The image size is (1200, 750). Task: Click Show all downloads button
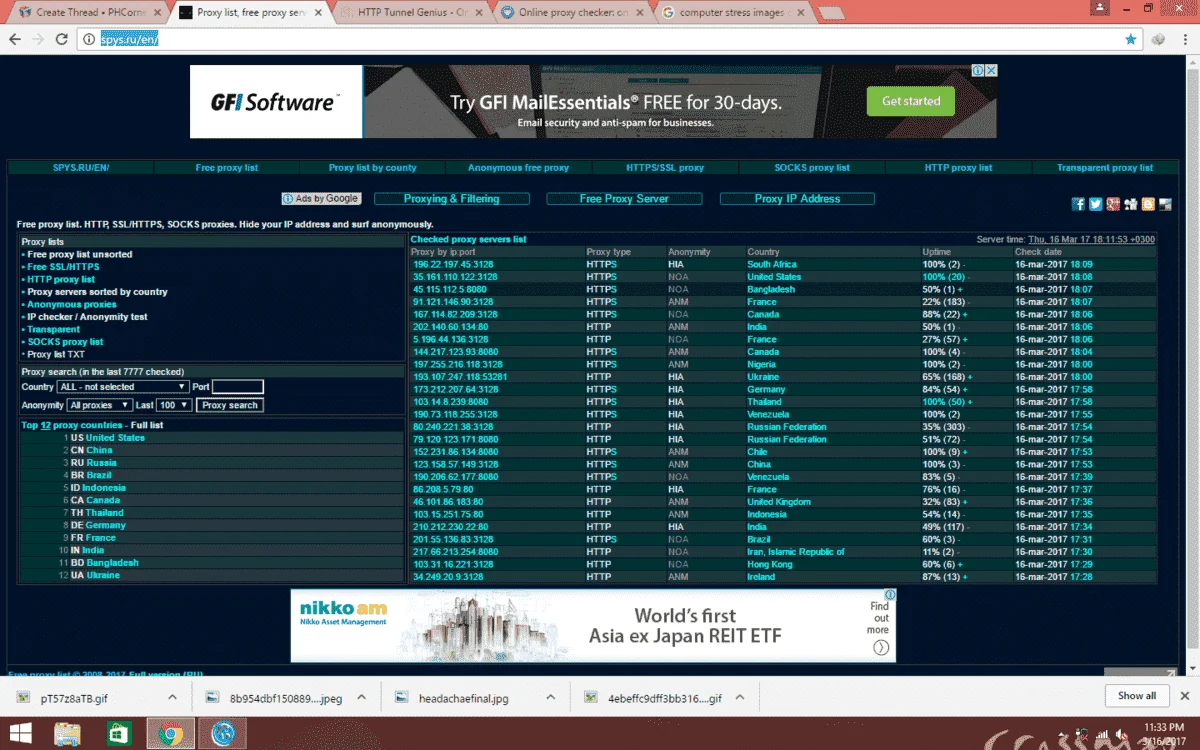tap(1137, 696)
